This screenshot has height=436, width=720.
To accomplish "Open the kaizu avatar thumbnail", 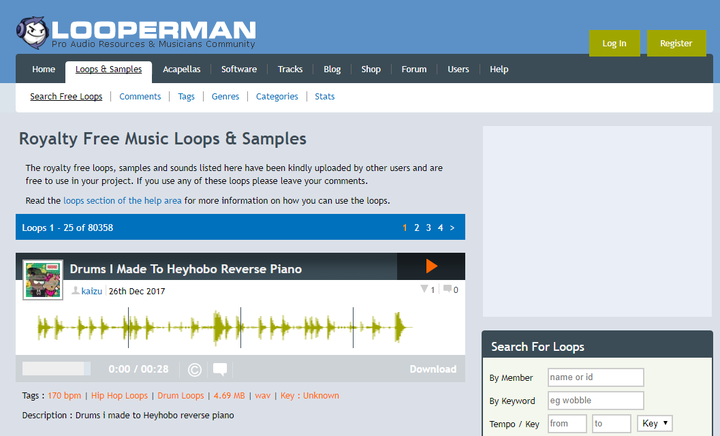I will pyautogui.click(x=43, y=279).
